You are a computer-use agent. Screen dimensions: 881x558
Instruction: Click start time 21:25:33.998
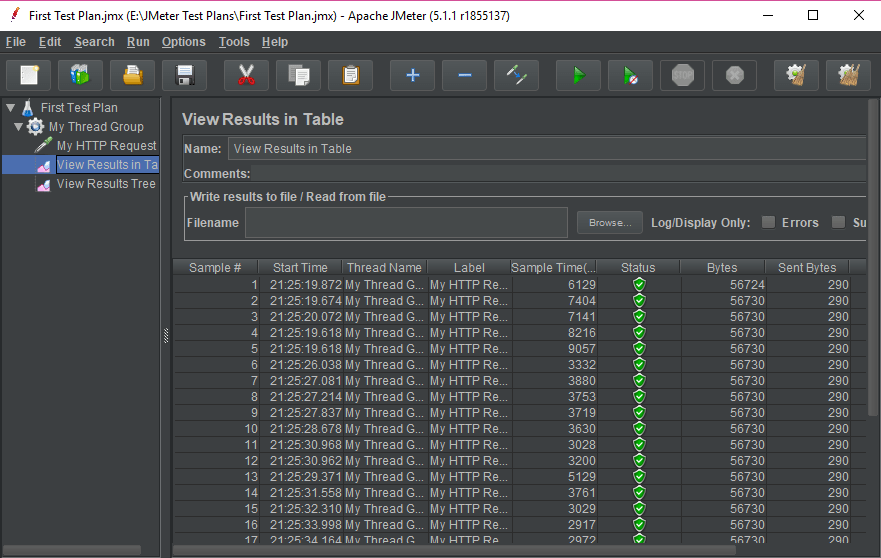(x=306, y=524)
